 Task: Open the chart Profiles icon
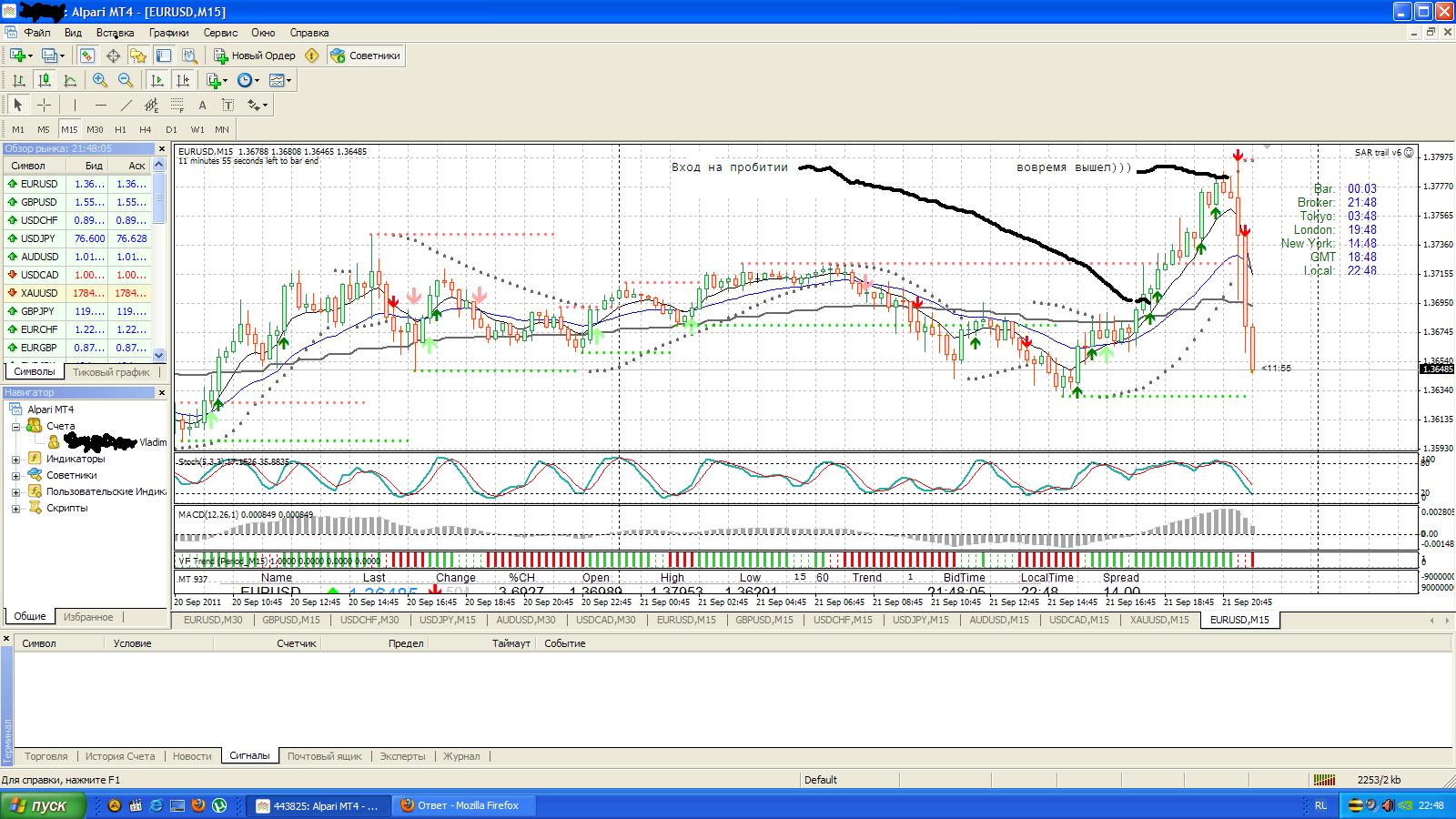tap(49, 56)
